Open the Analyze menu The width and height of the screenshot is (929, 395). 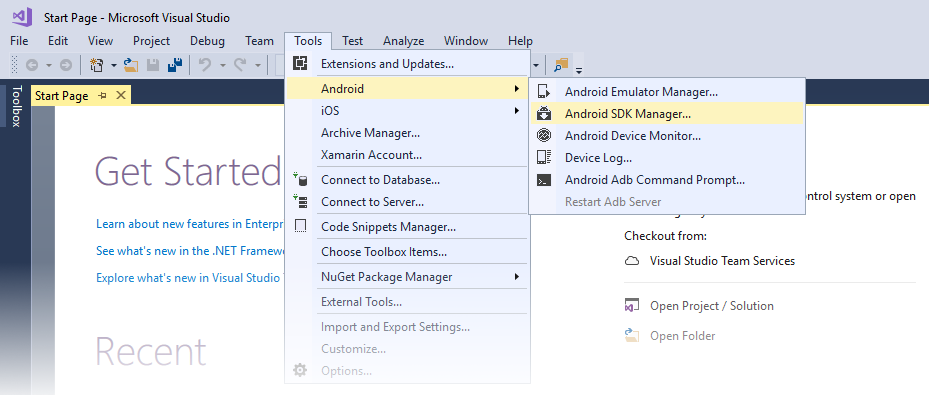[403, 41]
